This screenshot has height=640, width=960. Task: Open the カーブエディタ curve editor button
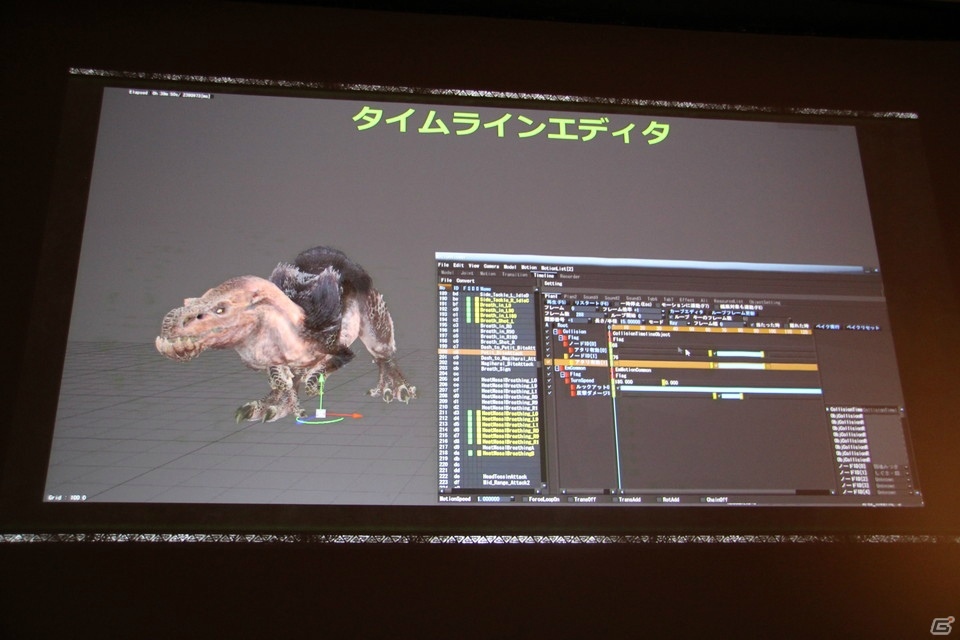coord(687,312)
